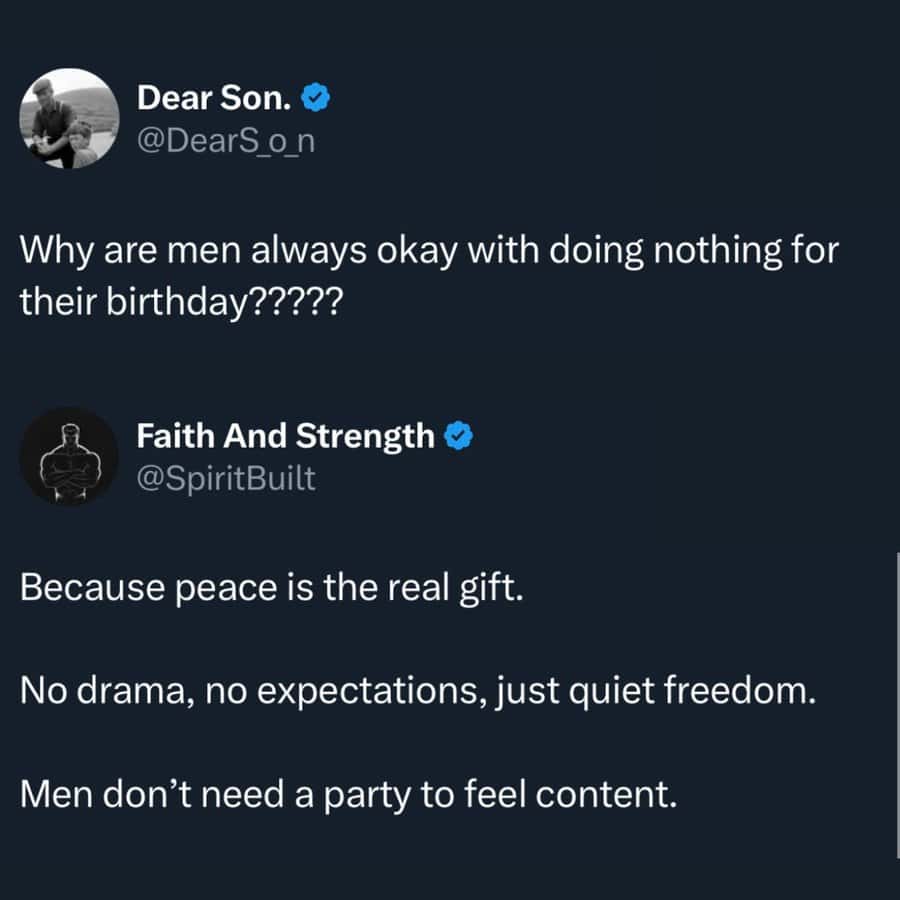The image size is (900, 900).
Task: Open the @SpiritBuilt handle link
Action: click(x=226, y=479)
